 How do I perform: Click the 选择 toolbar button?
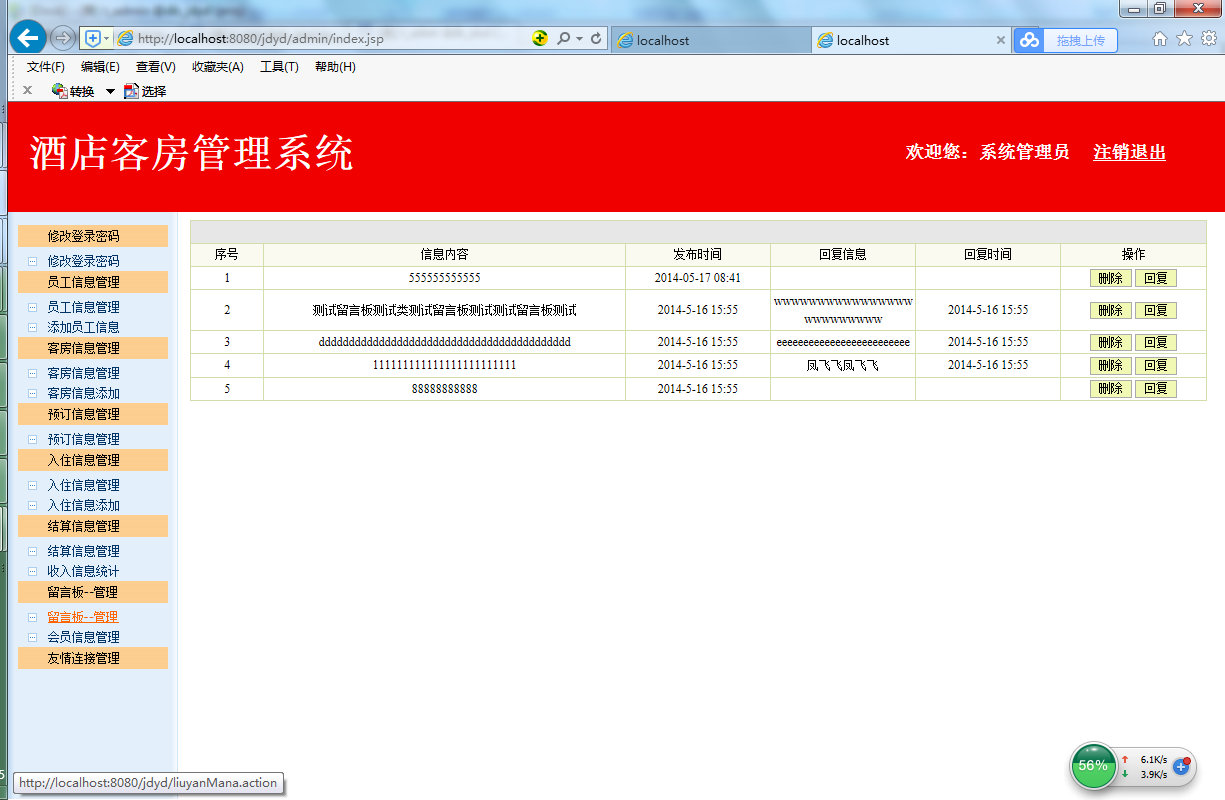click(x=145, y=91)
